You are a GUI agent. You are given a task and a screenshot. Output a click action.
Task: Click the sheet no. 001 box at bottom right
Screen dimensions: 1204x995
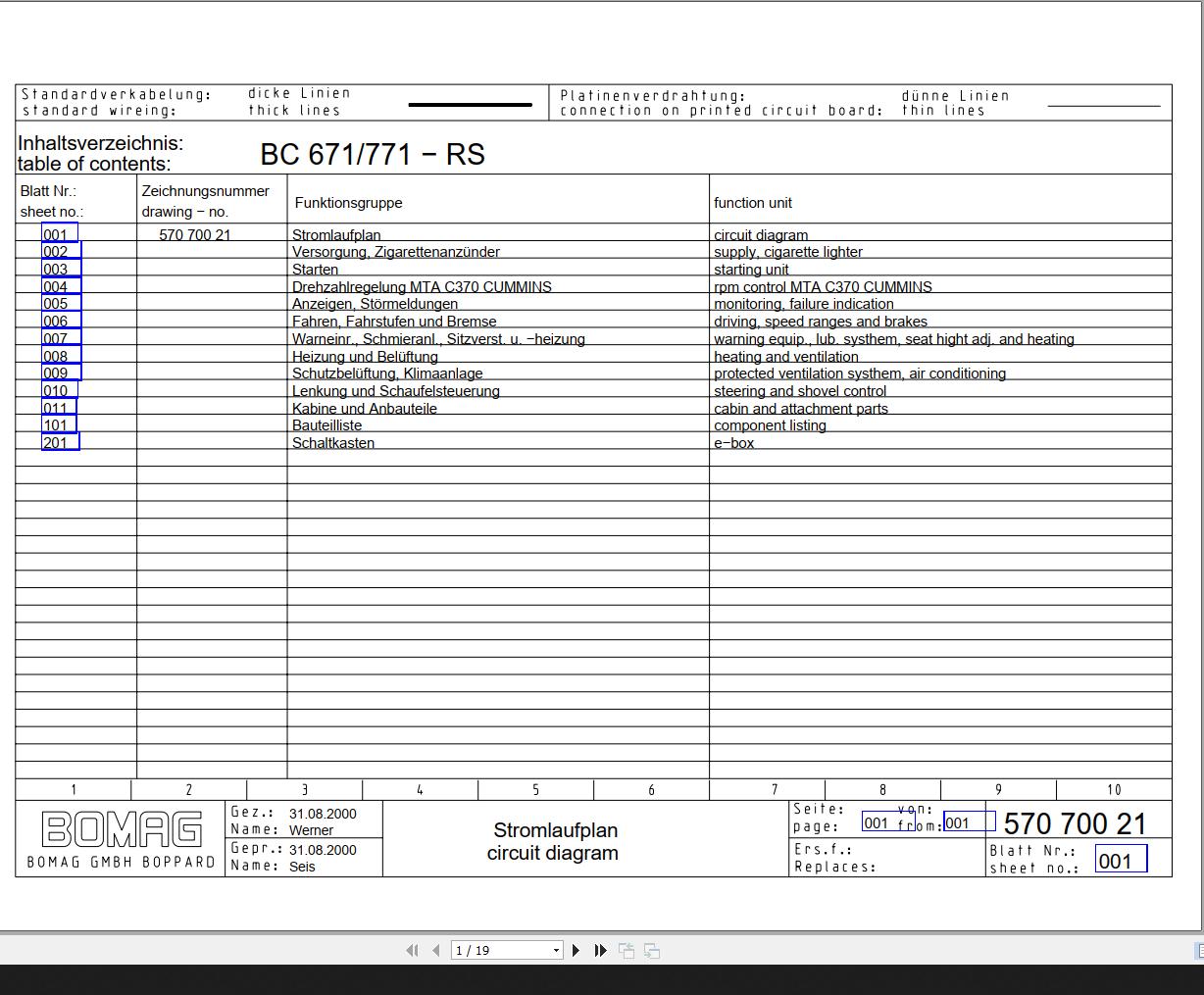[x=1121, y=860]
